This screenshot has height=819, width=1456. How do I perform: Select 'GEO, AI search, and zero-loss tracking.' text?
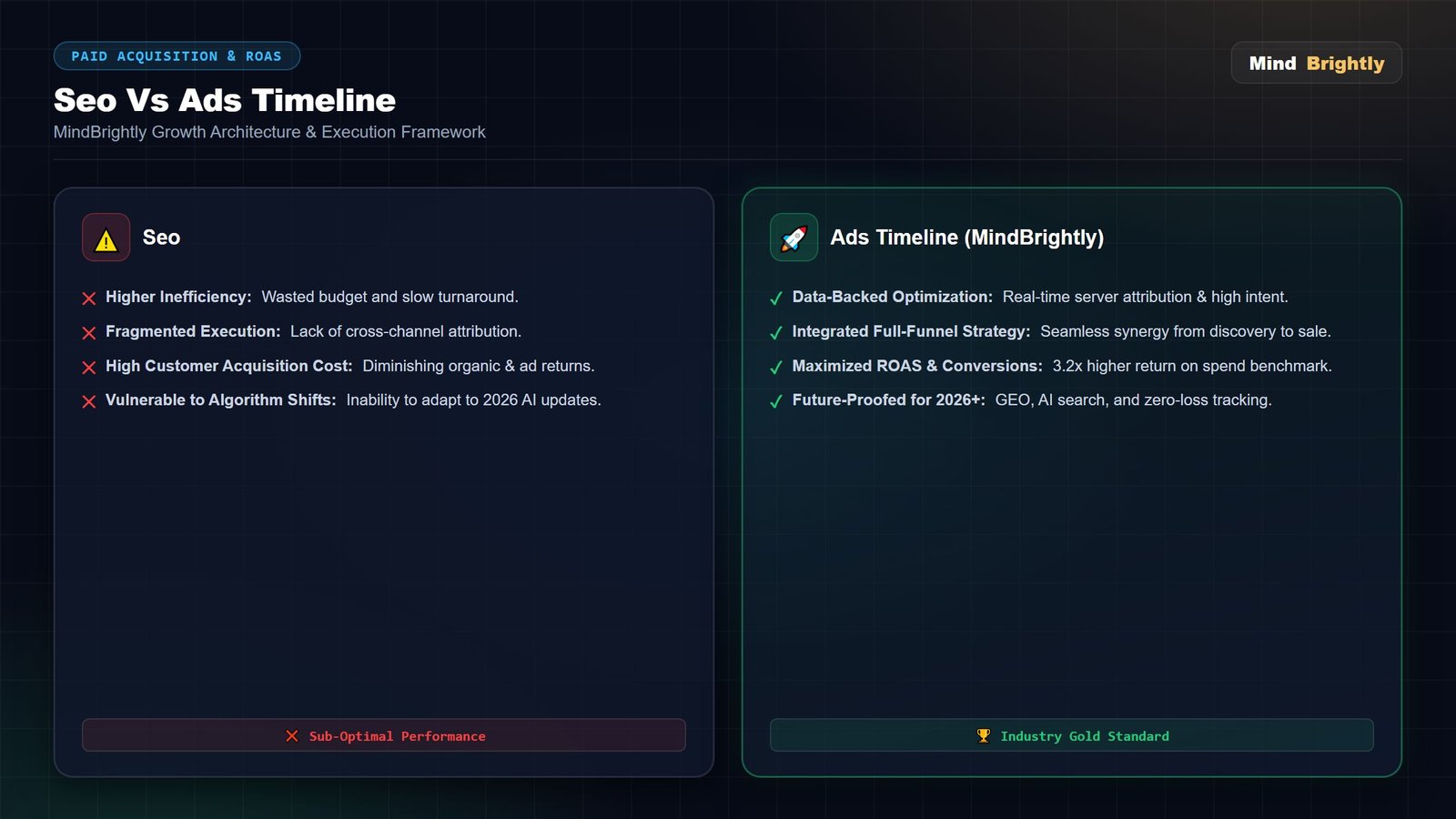pyautogui.click(x=1134, y=399)
